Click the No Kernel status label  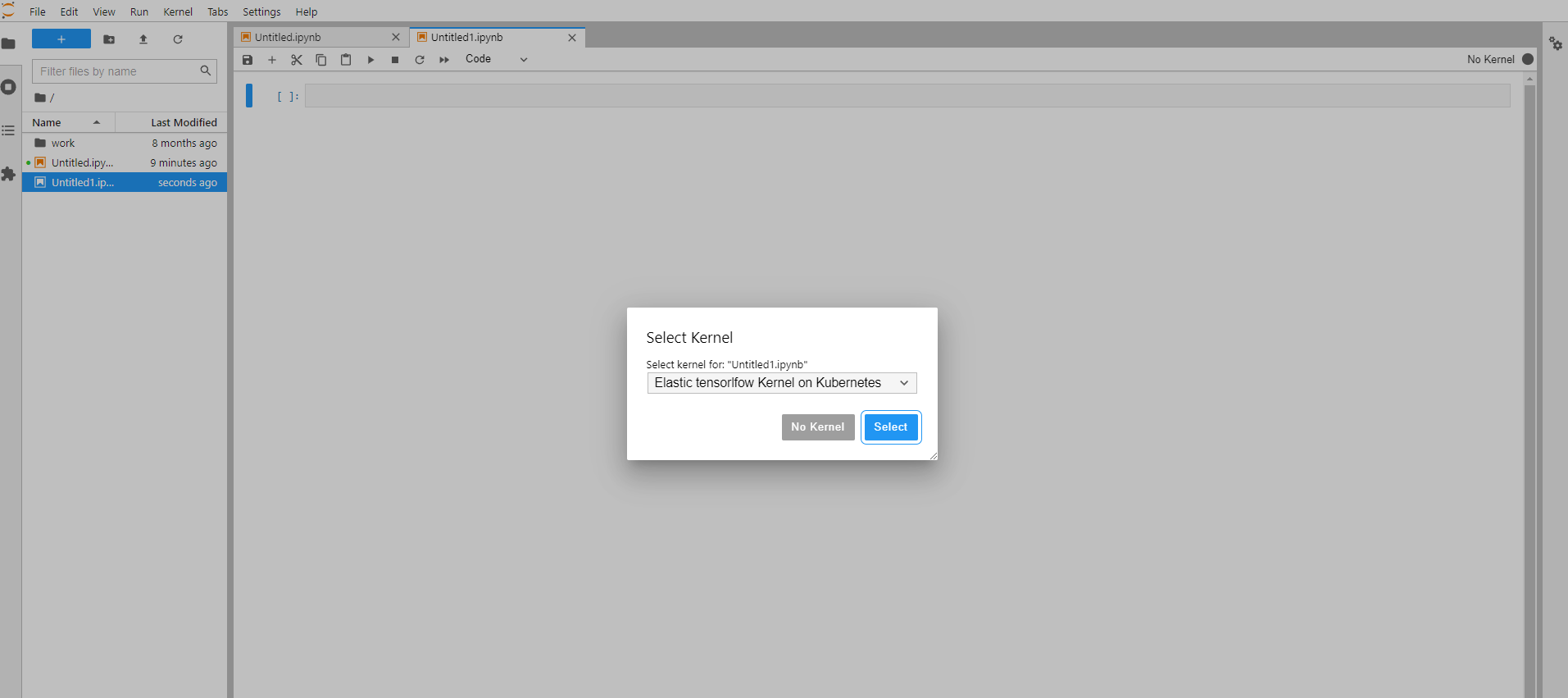(x=1490, y=59)
